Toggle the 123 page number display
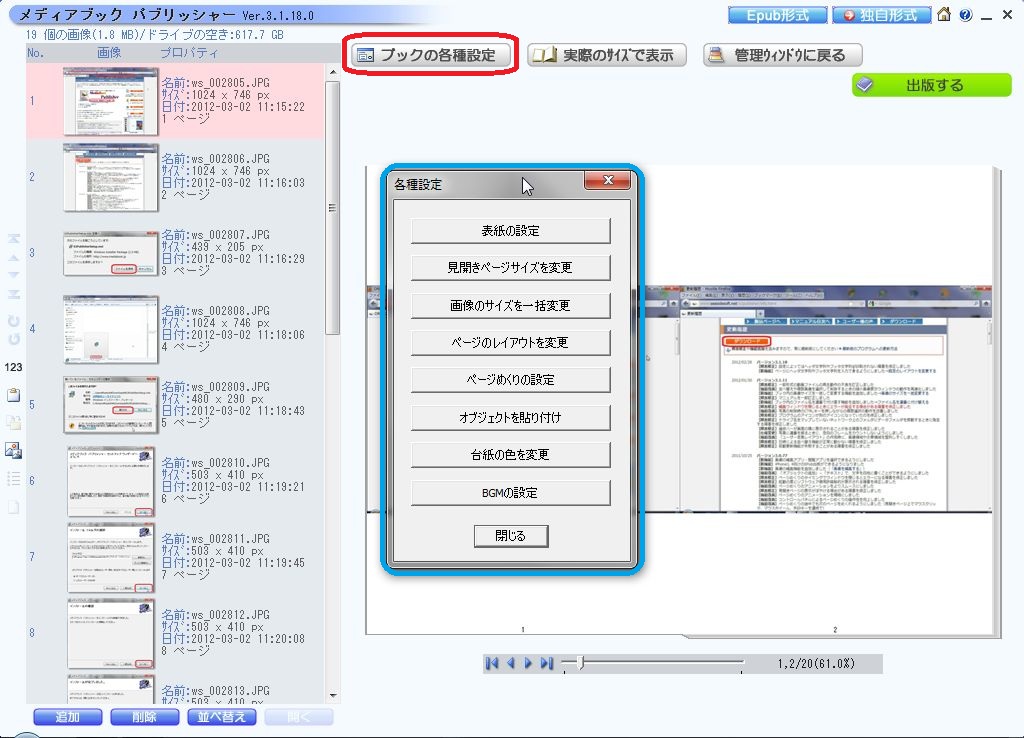 click(x=13, y=367)
